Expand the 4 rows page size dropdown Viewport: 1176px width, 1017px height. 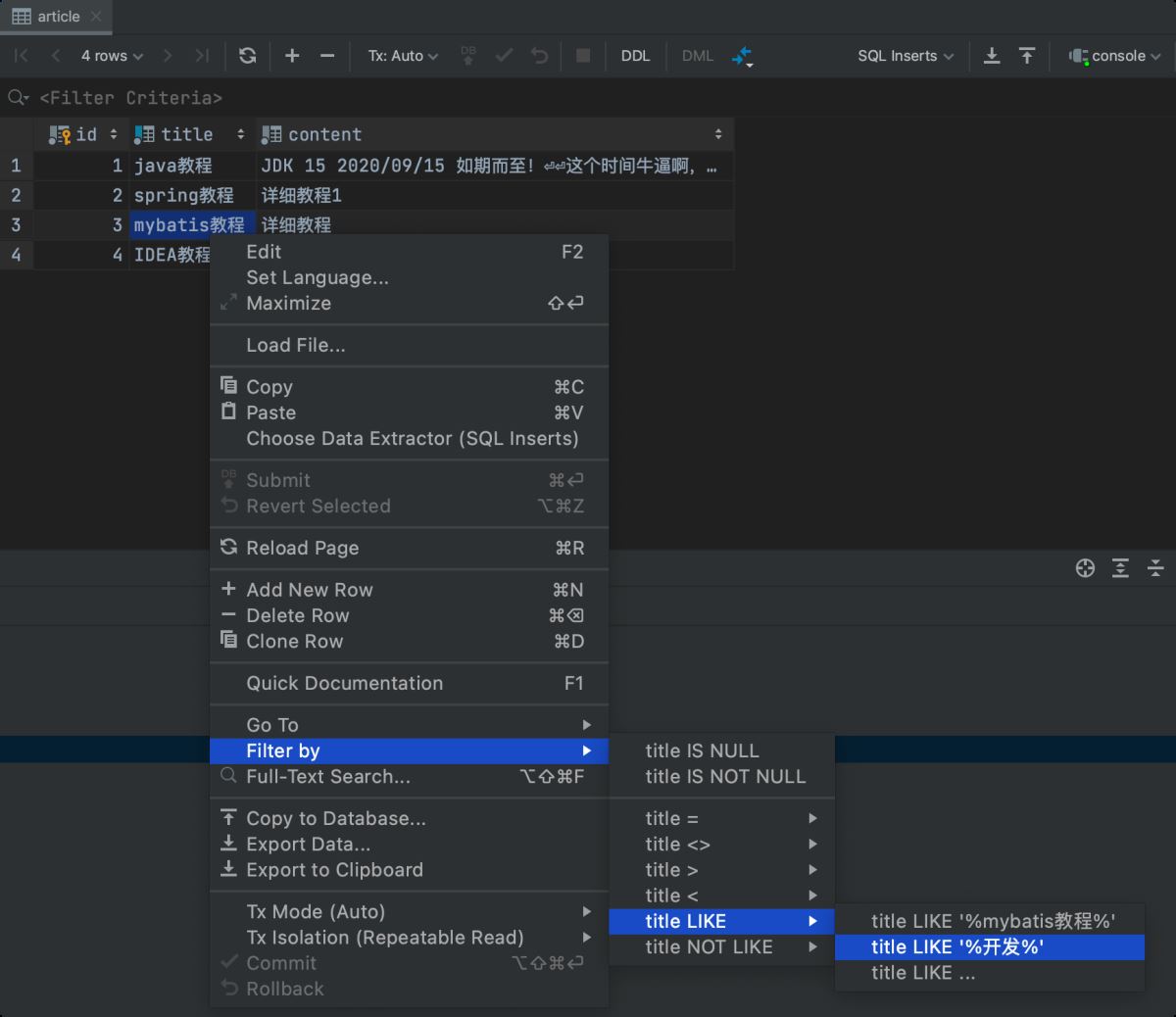112,56
